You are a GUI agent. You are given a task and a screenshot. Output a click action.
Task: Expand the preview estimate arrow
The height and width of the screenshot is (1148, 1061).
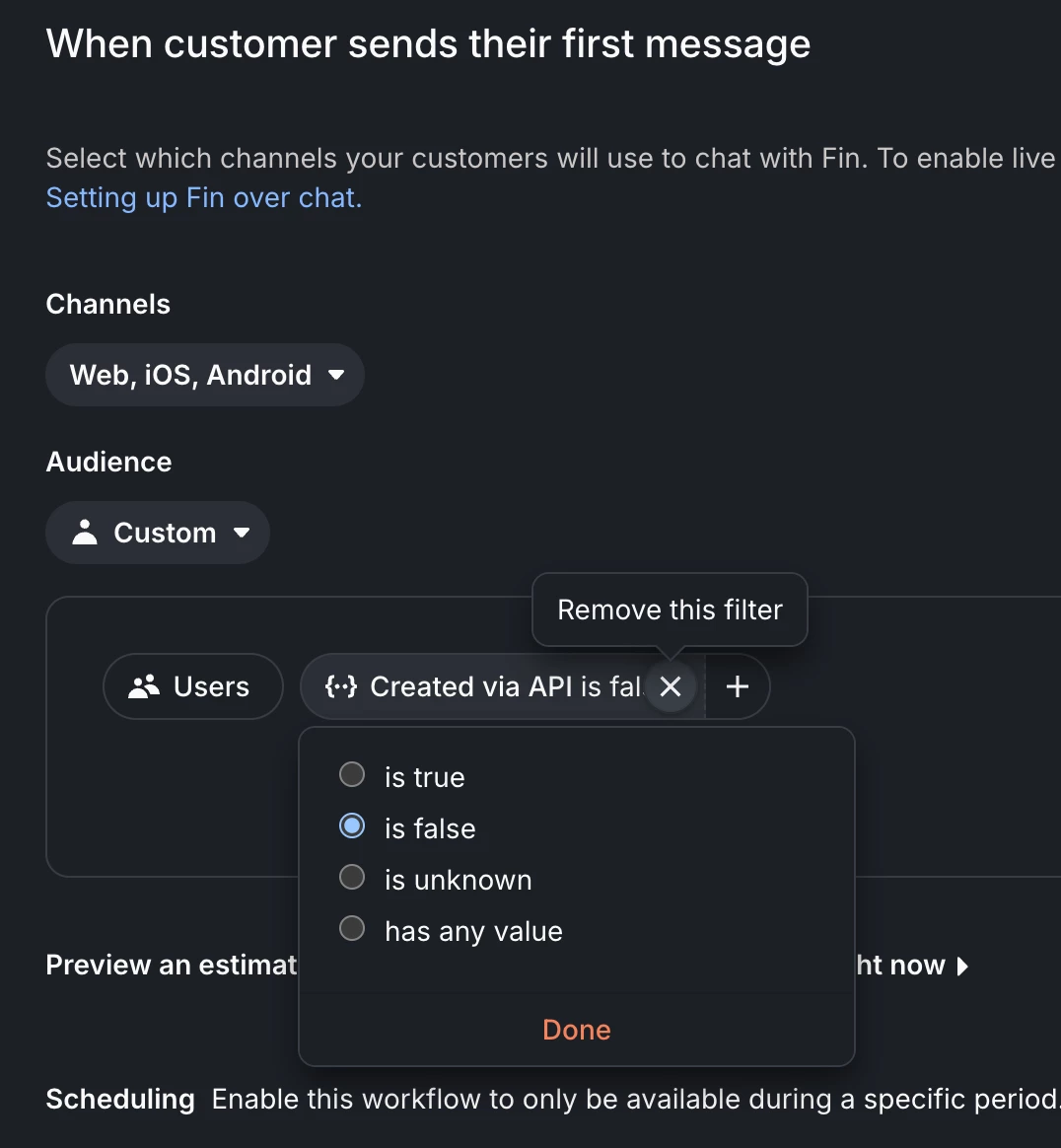tap(963, 966)
